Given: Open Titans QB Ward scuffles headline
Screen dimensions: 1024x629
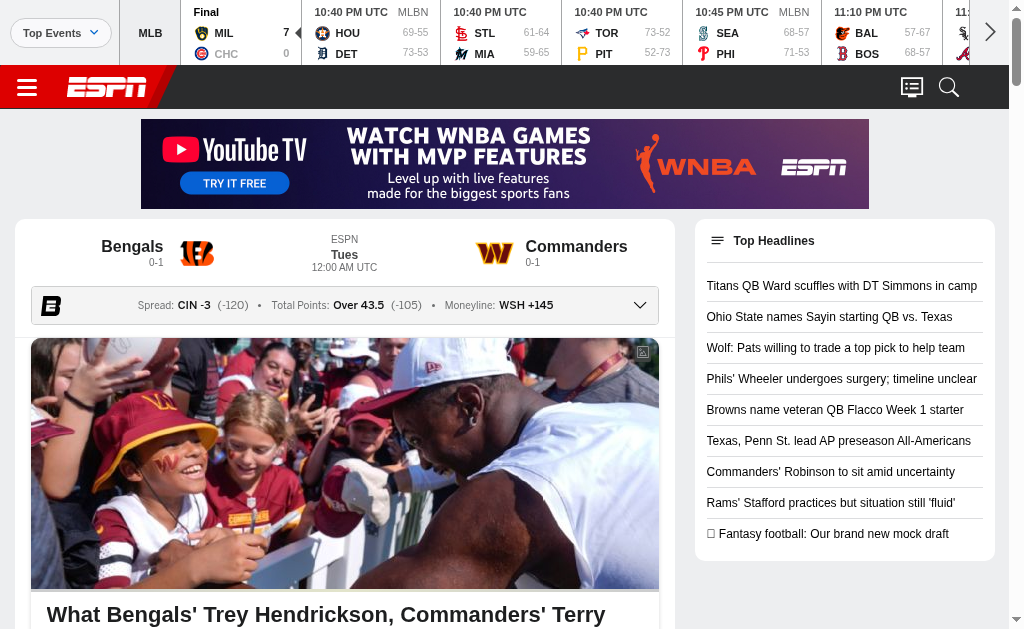Looking at the screenshot, I should pyautogui.click(x=842, y=286).
